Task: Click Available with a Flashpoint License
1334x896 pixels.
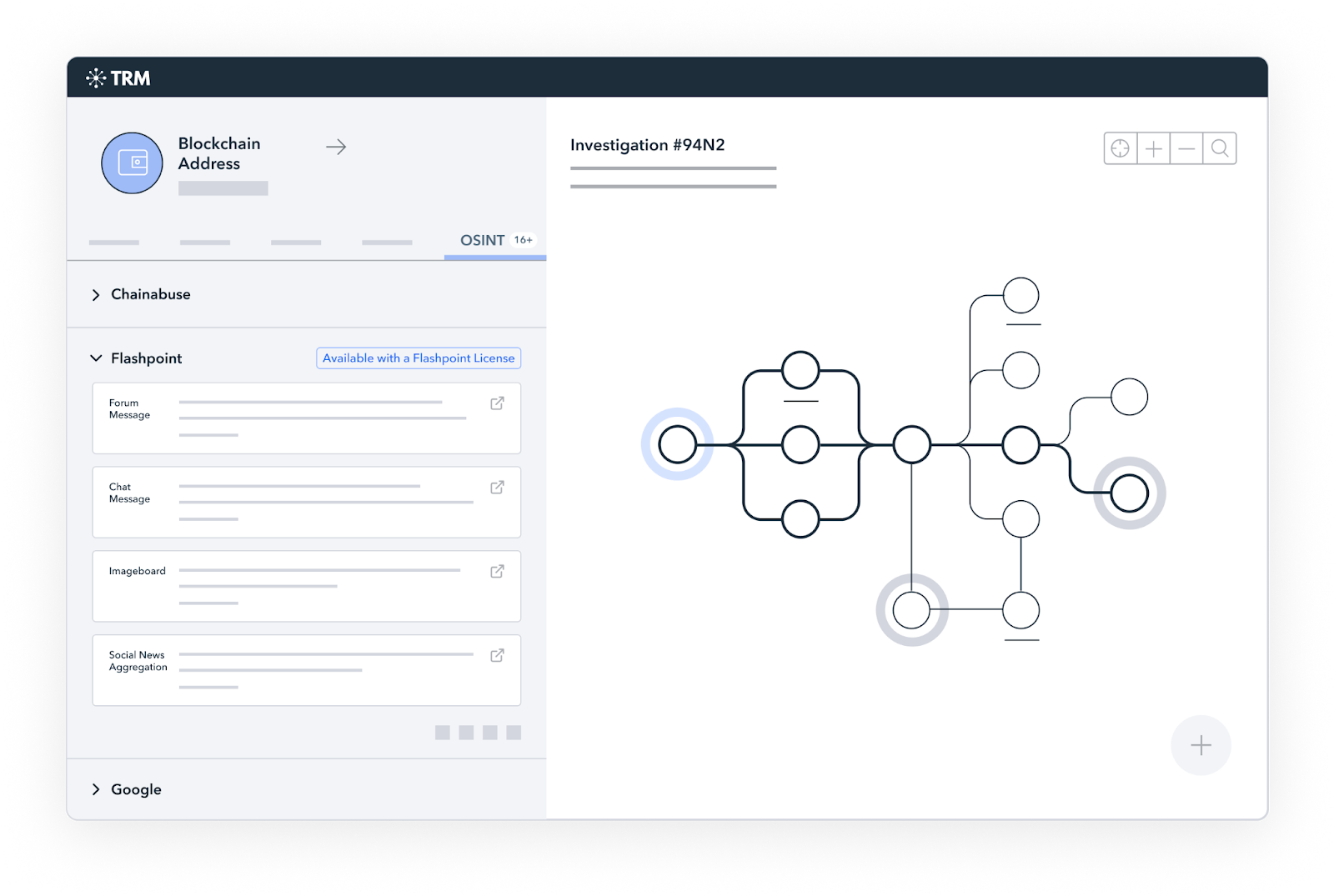Action: point(419,358)
